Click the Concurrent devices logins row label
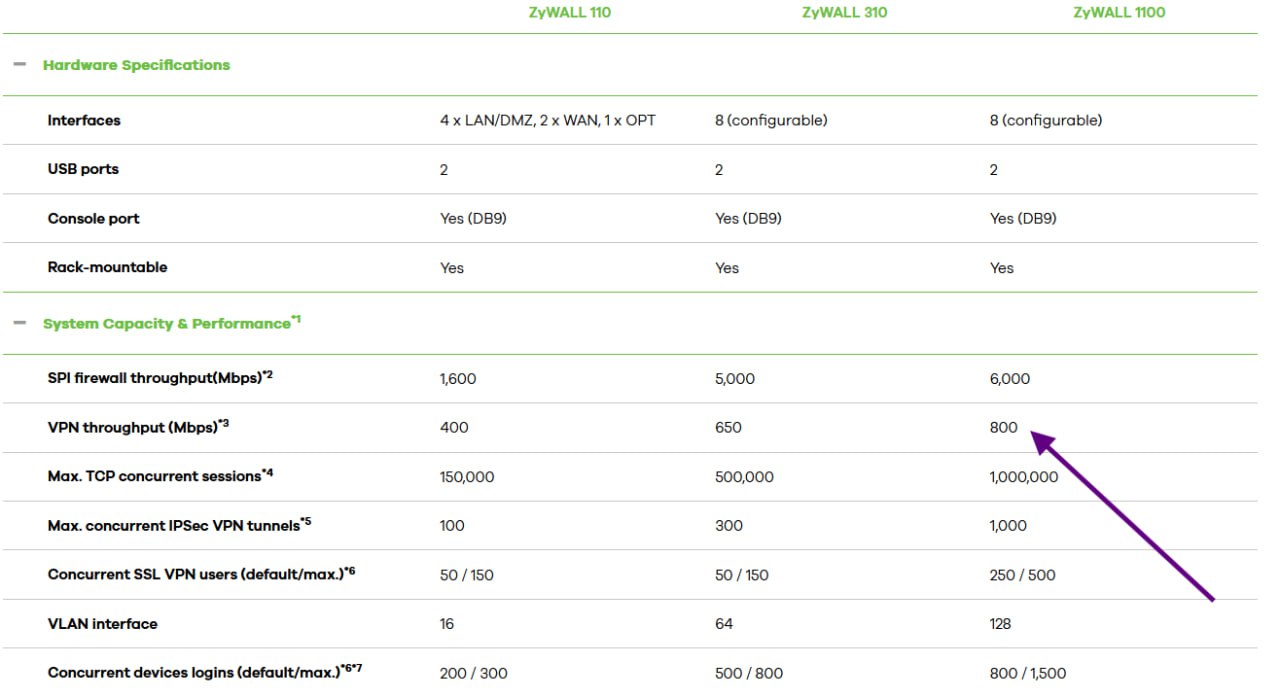 (x=204, y=672)
